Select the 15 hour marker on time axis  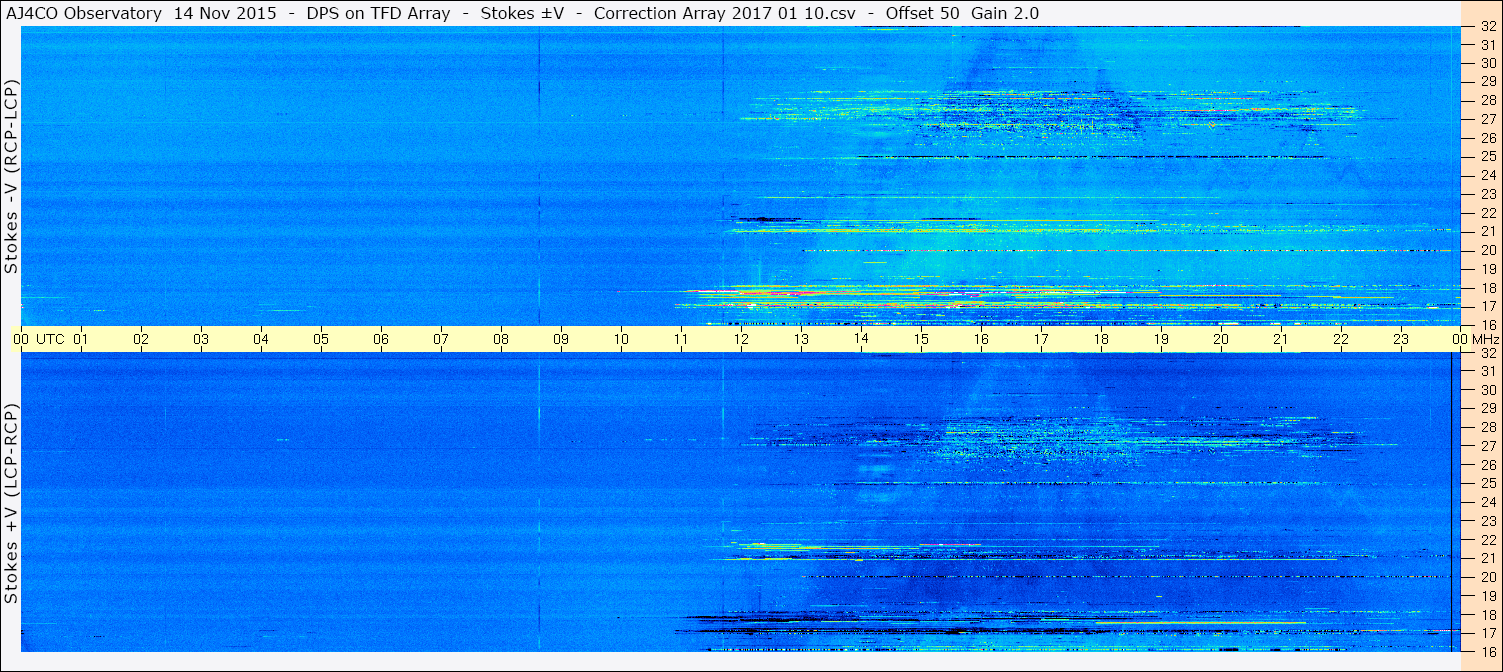click(x=921, y=339)
